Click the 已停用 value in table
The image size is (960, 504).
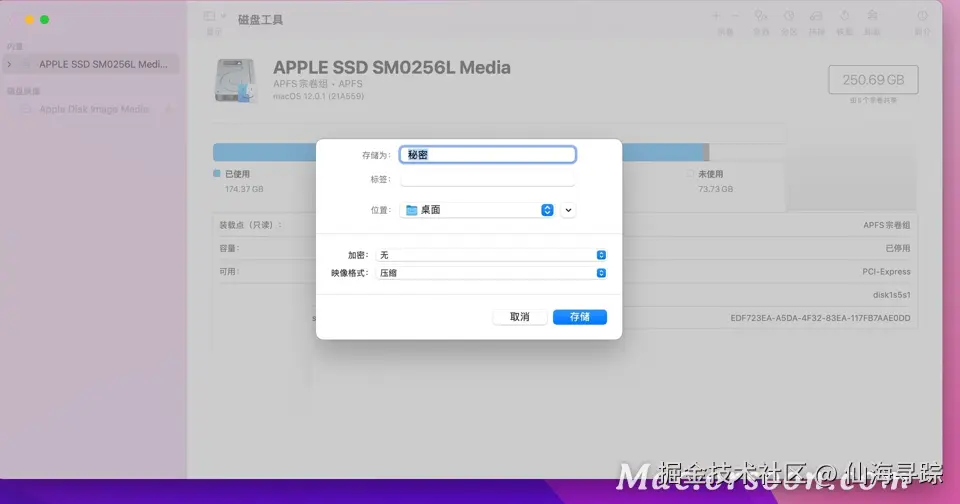click(898, 248)
